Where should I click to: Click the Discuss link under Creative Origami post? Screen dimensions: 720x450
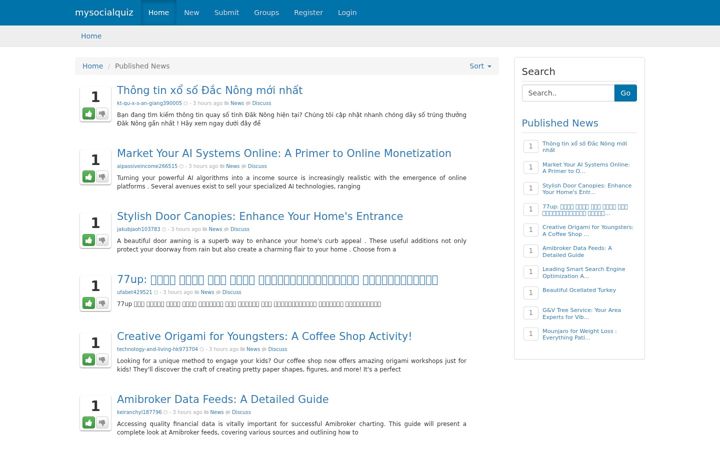[x=277, y=349]
